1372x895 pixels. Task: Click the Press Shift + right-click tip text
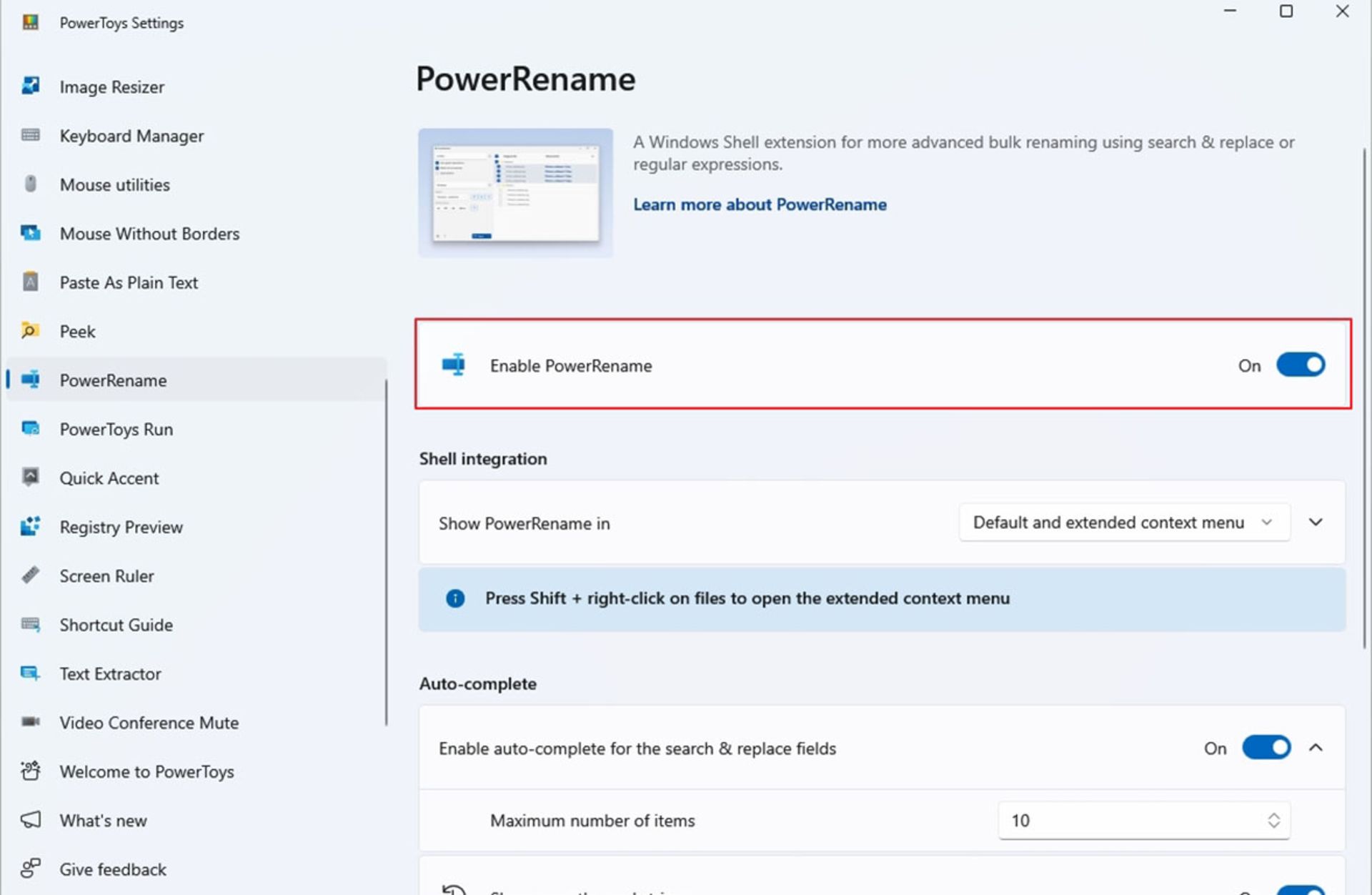coord(747,598)
